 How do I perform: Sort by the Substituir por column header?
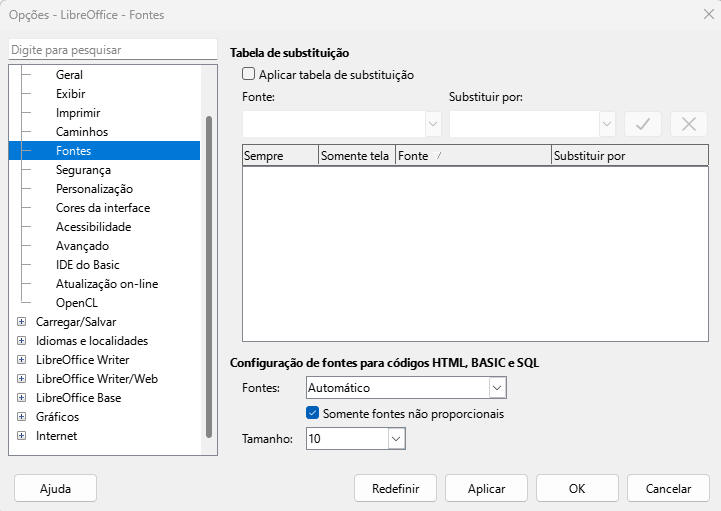click(630, 155)
